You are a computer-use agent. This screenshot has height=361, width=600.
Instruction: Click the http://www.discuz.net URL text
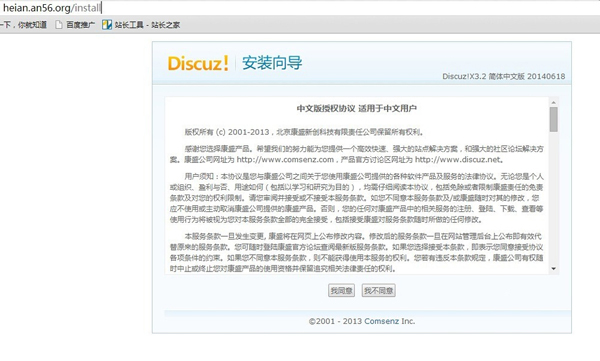458,160
